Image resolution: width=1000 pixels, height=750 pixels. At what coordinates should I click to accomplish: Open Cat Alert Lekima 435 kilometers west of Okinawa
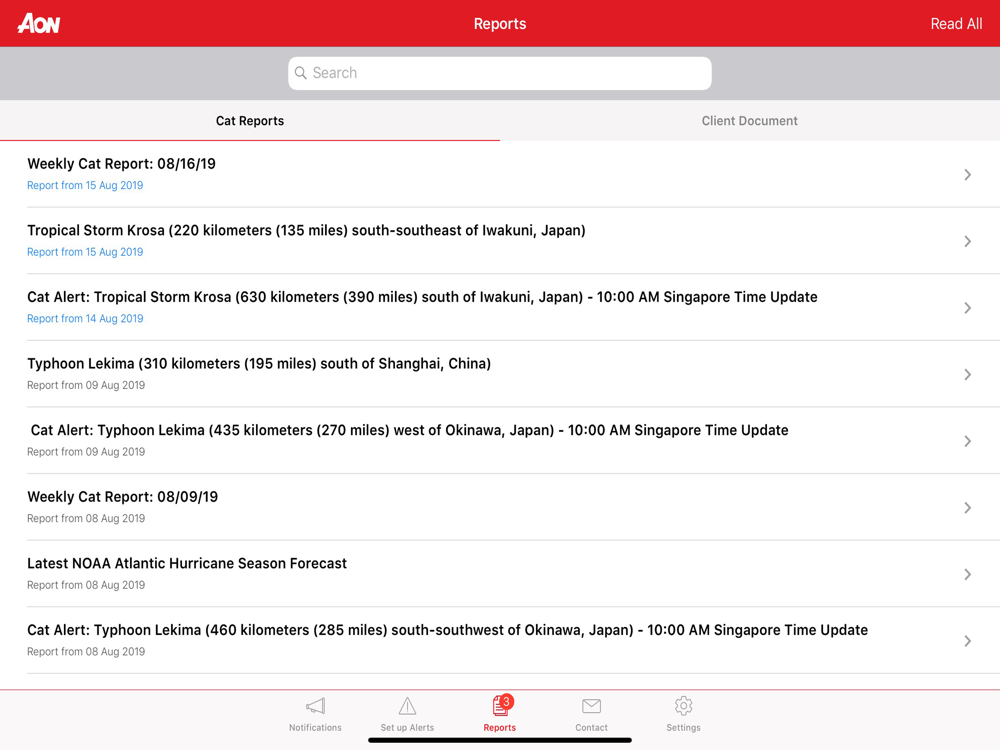point(500,440)
